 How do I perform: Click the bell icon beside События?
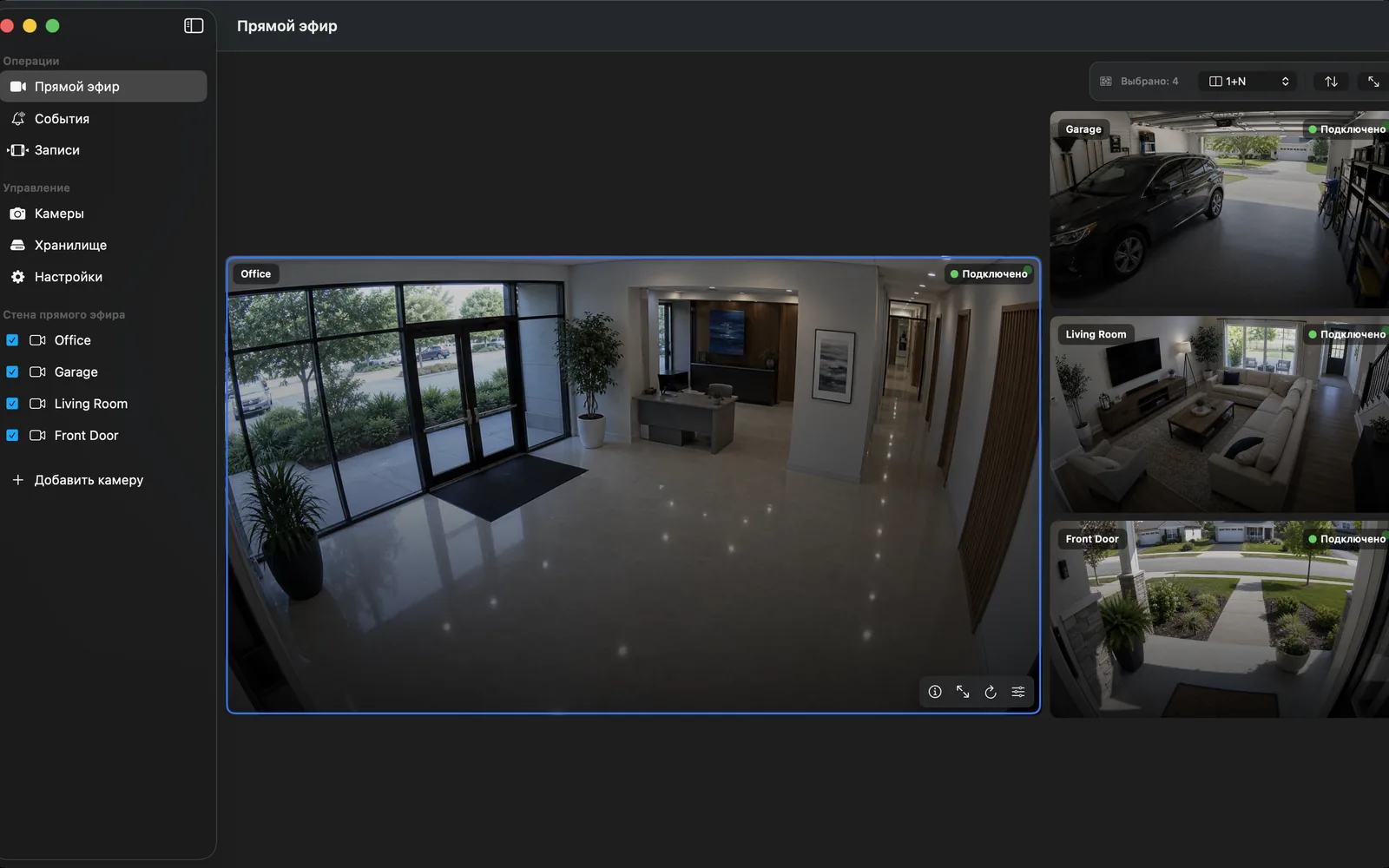[x=17, y=119]
